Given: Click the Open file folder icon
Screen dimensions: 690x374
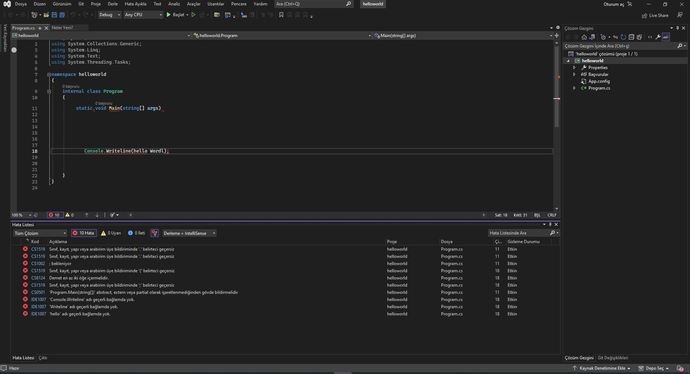Looking at the screenshot, I should tap(46, 15).
